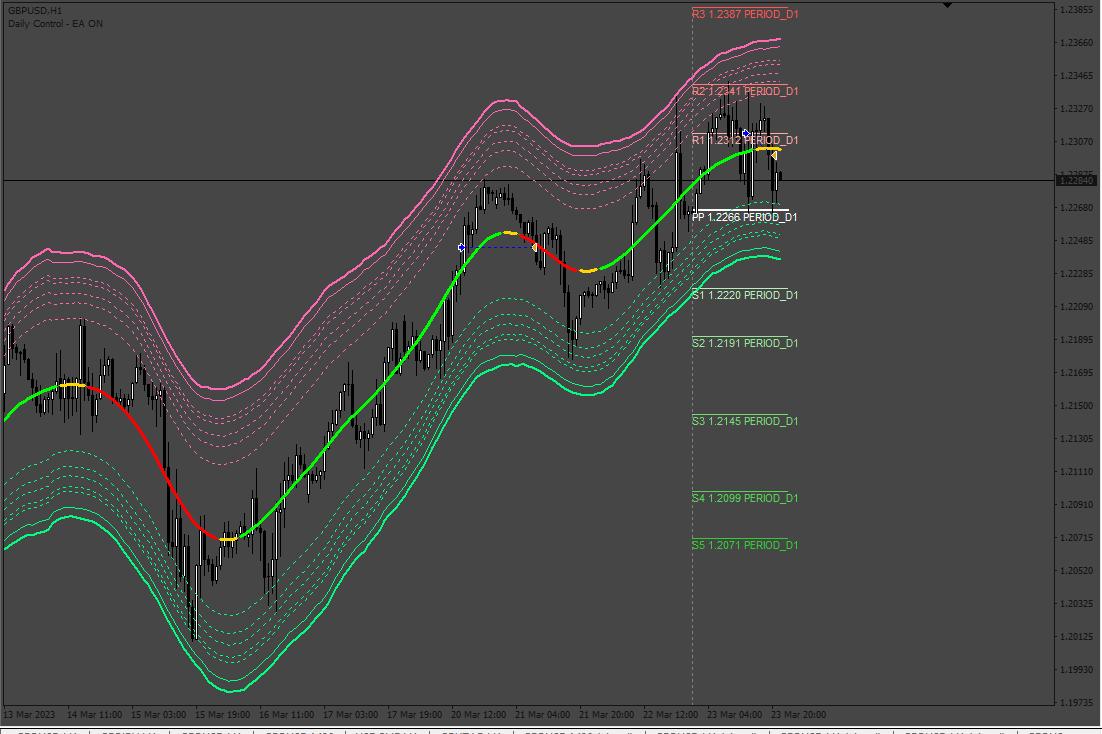Select the S2 1.2191 PERIOD_D1 support label
This screenshot has height=734, width=1102.
745,343
